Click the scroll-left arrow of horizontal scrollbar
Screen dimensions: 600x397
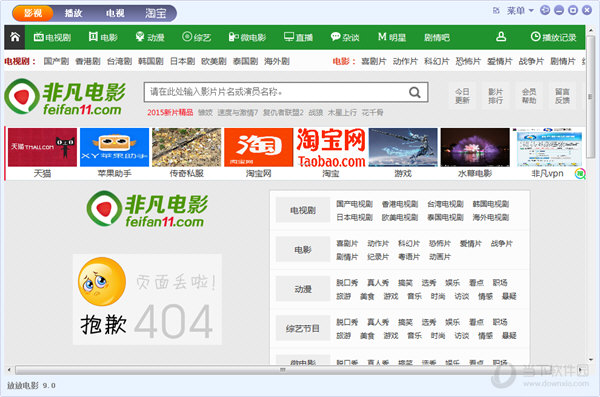coord(9,370)
